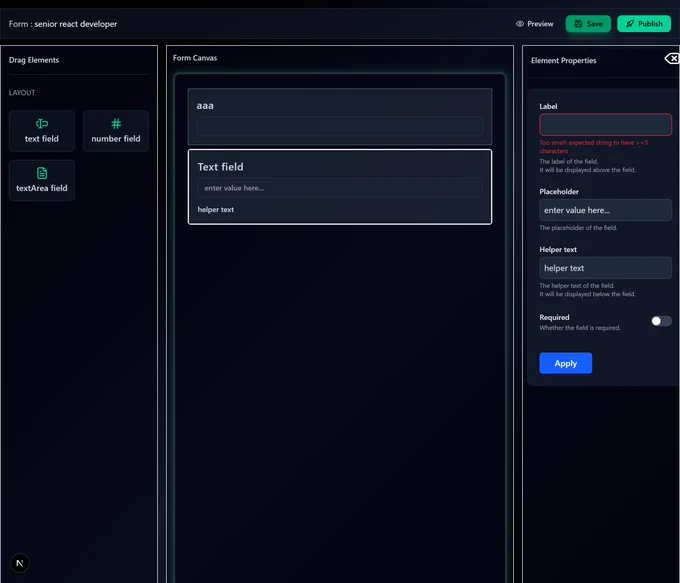Click the Next.js N badge icon

click(x=20, y=563)
